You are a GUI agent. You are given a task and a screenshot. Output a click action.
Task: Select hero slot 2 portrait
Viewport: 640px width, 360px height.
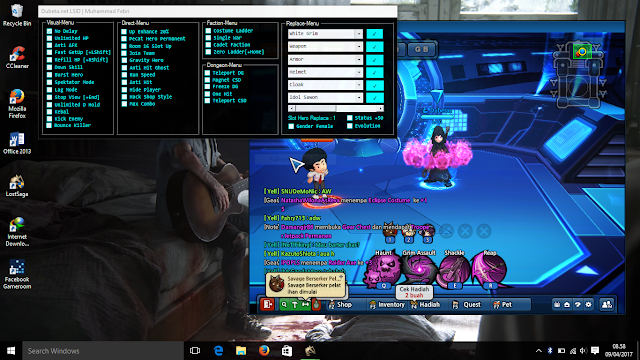pos(409,234)
